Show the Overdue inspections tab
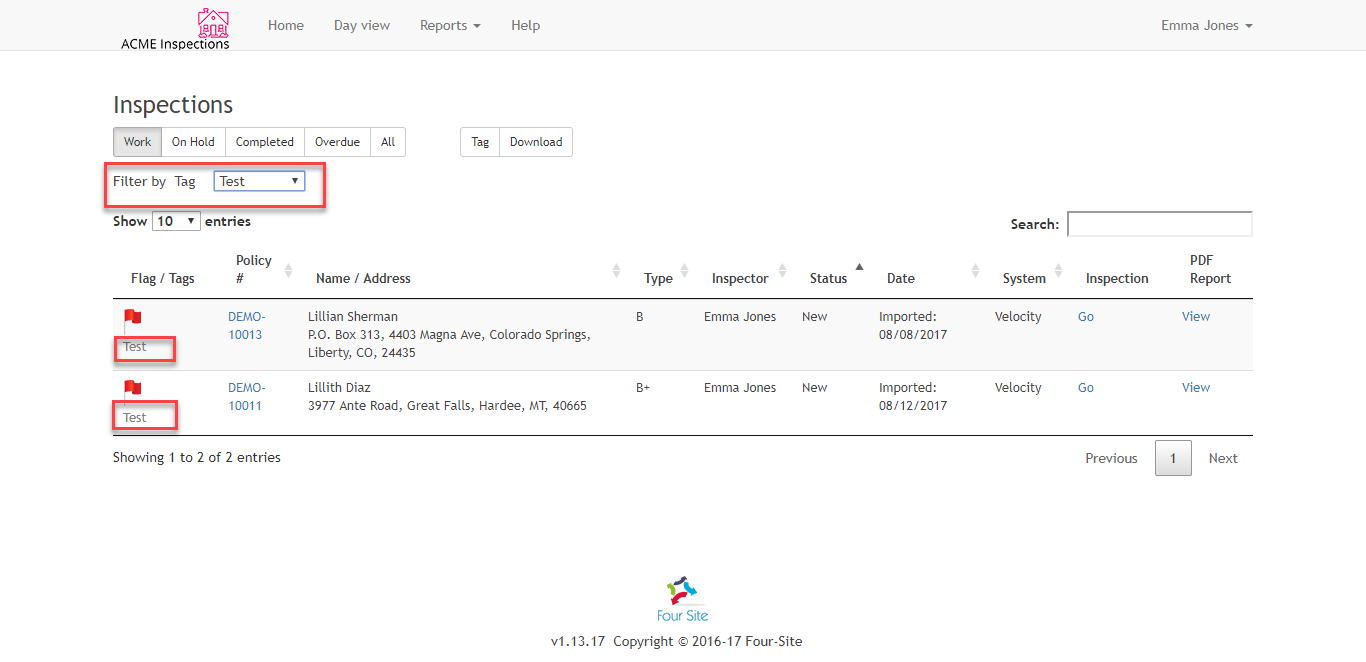The image size is (1366, 662). click(337, 142)
